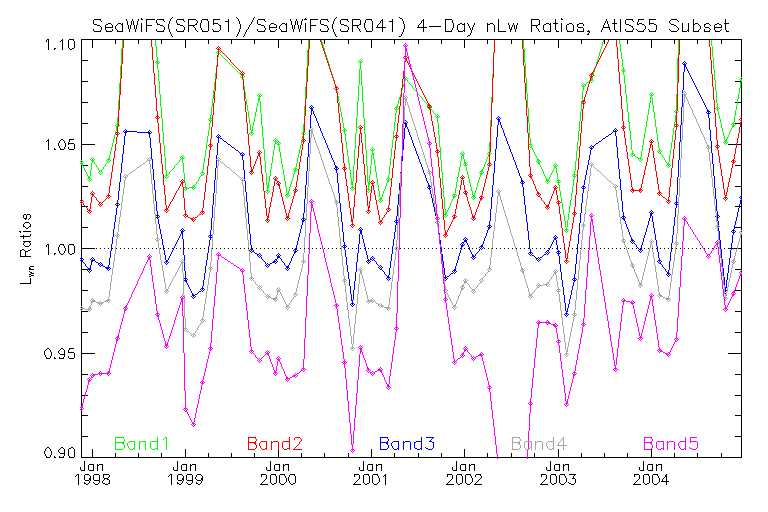Click the gray Band4 legend label
The height and width of the screenshot is (512, 768).
[x=539, y=444]
